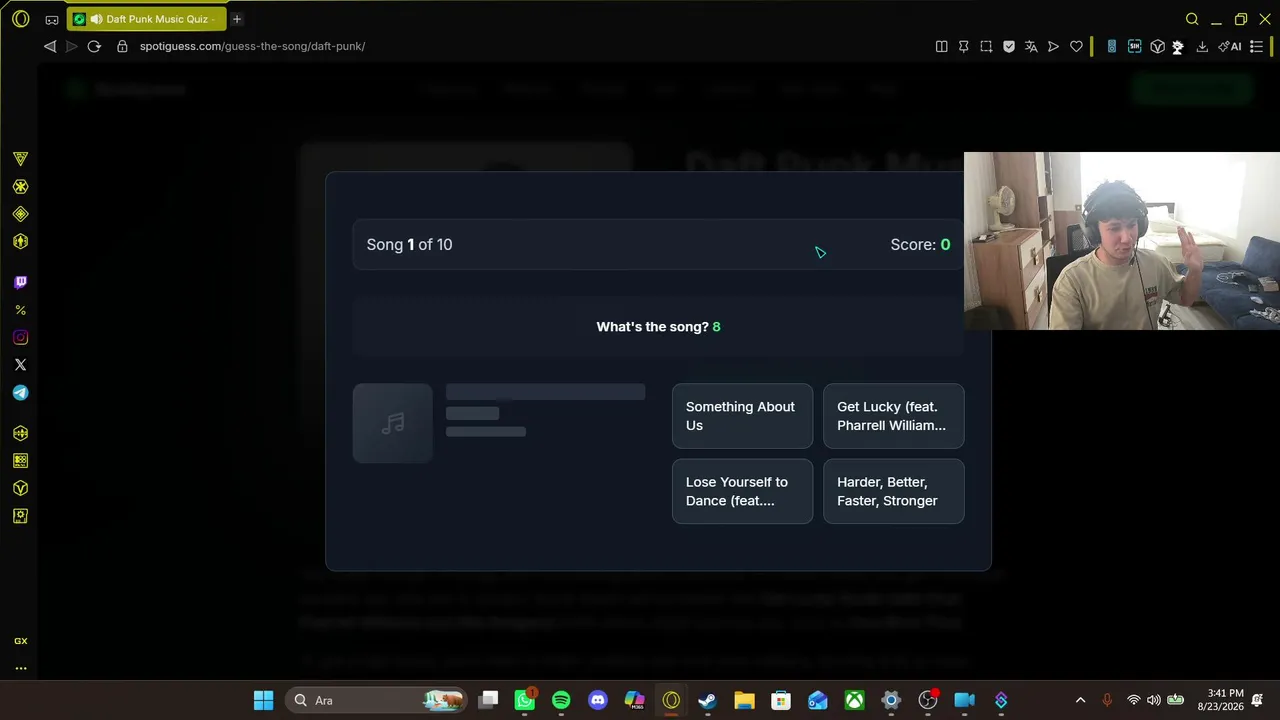Go back to the previous page
Screen dimensions: 1280x720
point(50,46)
